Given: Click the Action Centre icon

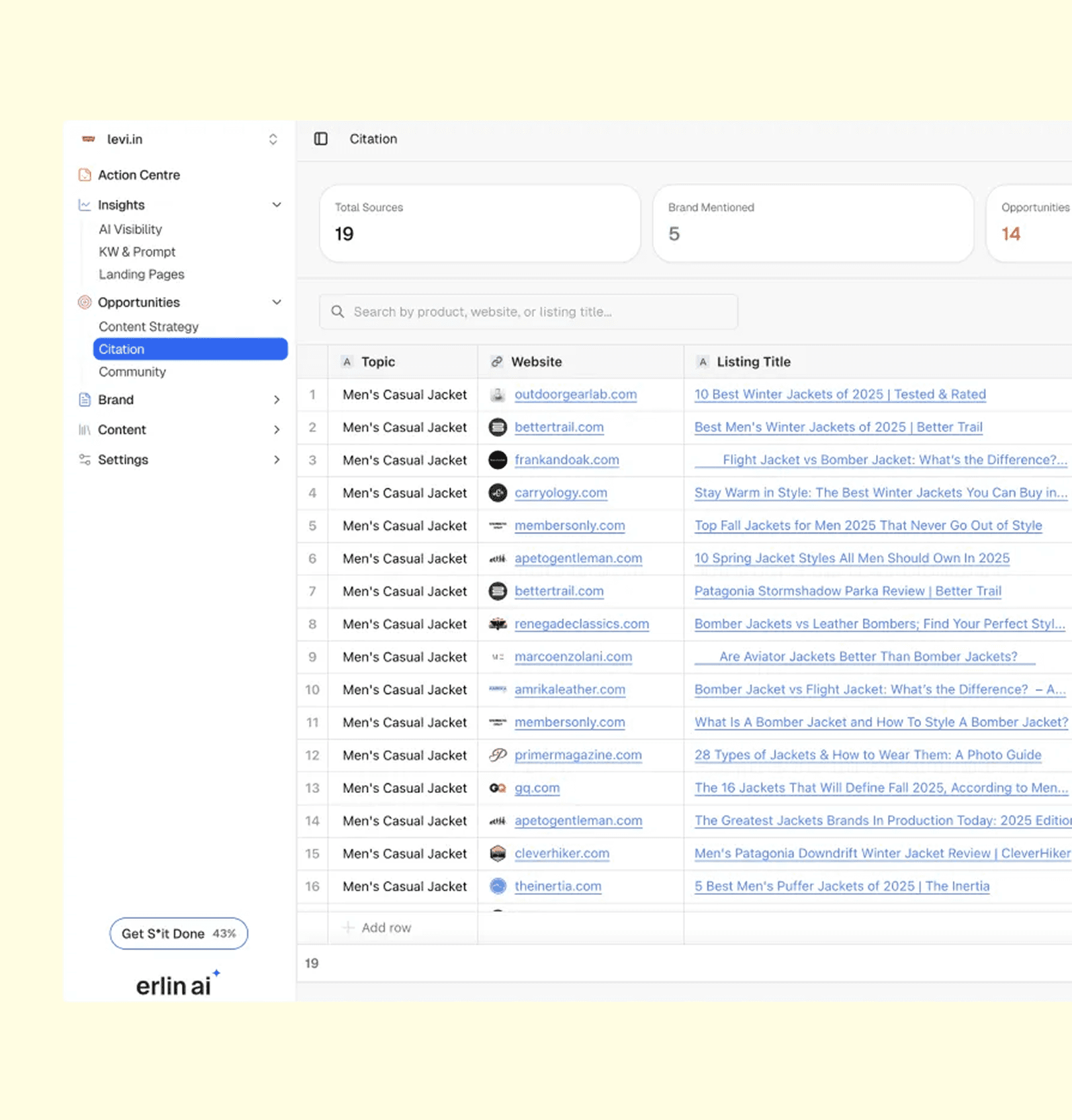Looking at the screenshot, I should pos(85,175).
